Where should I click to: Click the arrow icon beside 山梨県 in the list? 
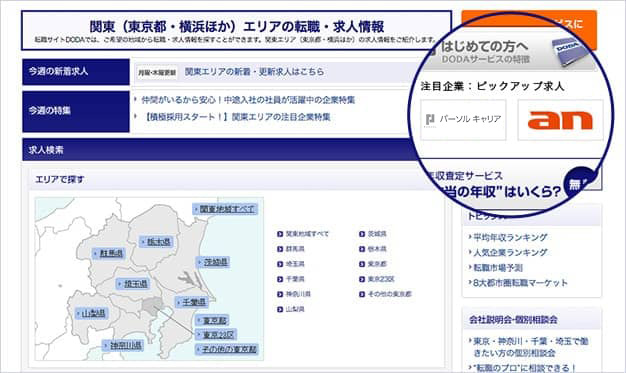[280, 310]
